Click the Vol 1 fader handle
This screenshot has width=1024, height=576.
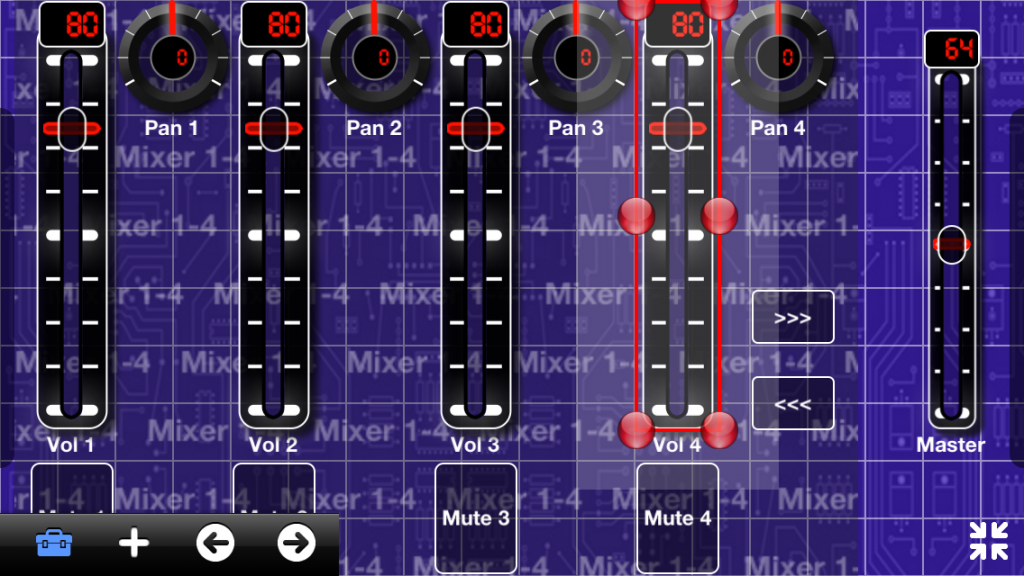(72, 129)
